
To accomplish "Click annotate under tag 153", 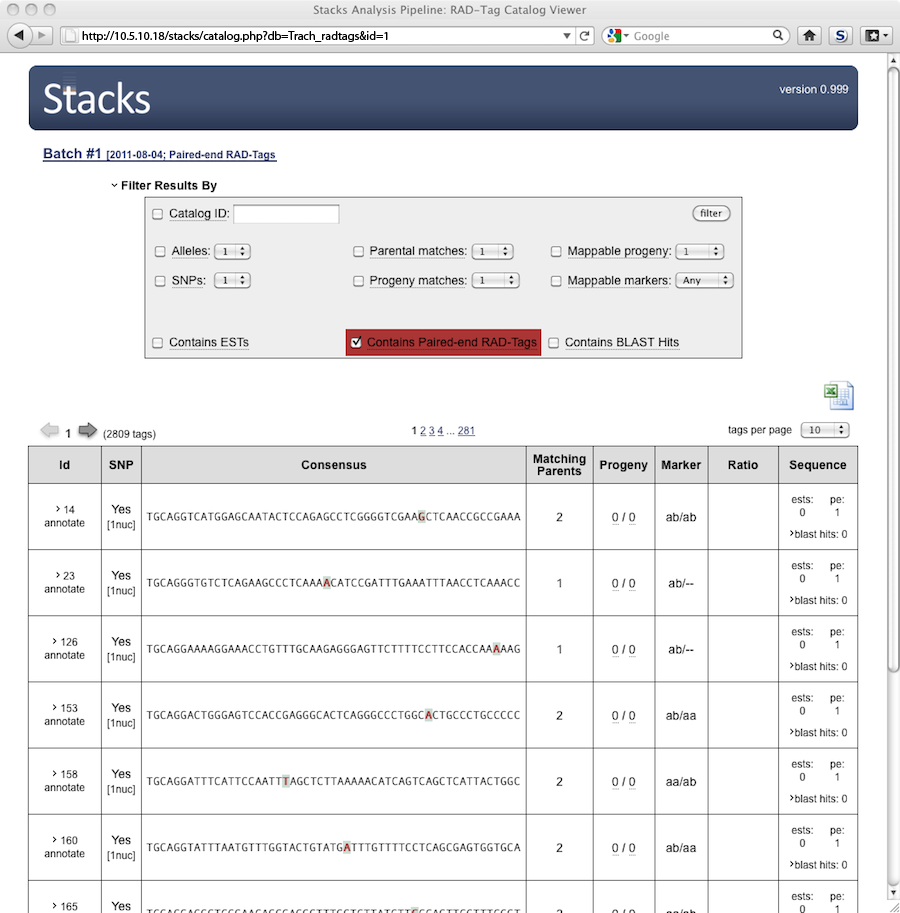I will pos(64,721).
